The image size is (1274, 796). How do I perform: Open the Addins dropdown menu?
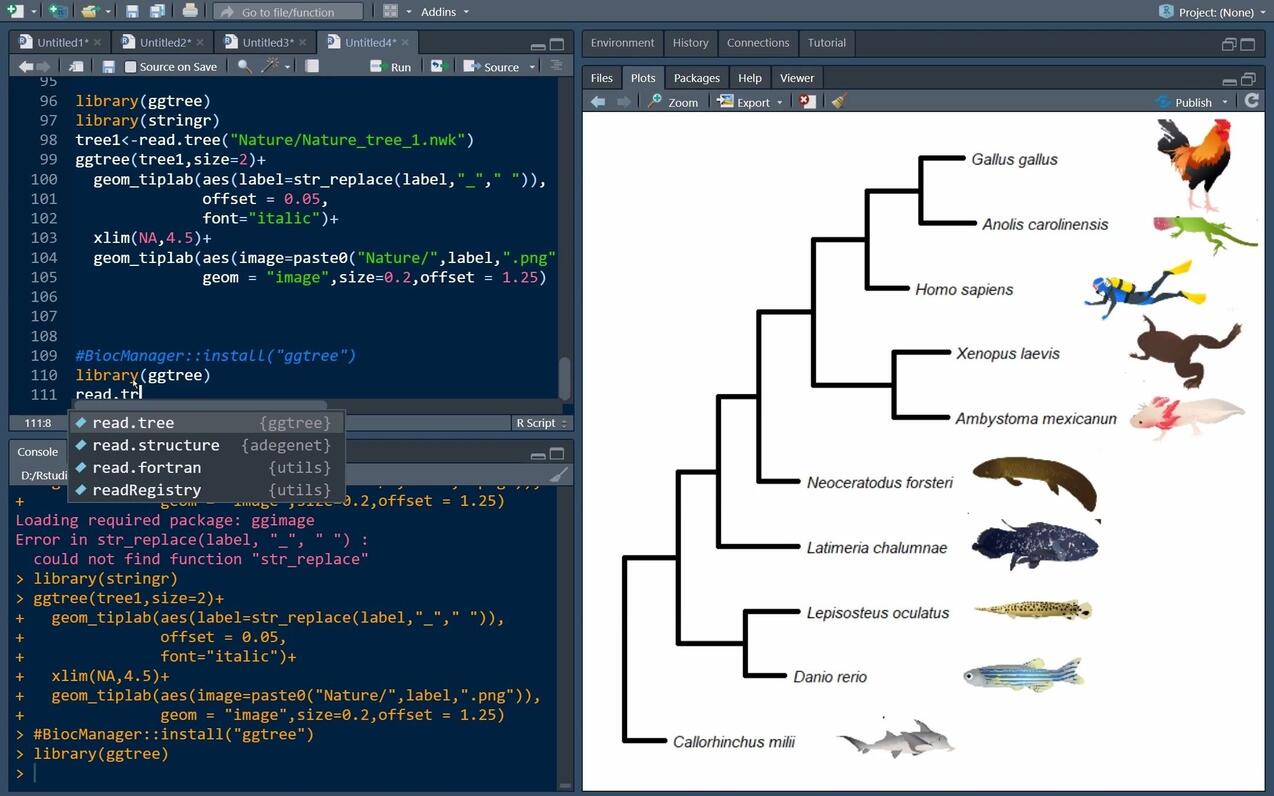pos(445,11)
